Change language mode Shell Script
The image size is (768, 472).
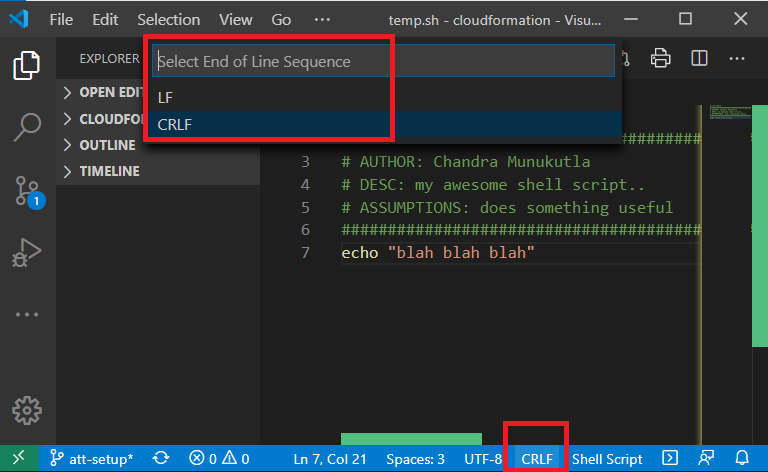pos(607,459)
